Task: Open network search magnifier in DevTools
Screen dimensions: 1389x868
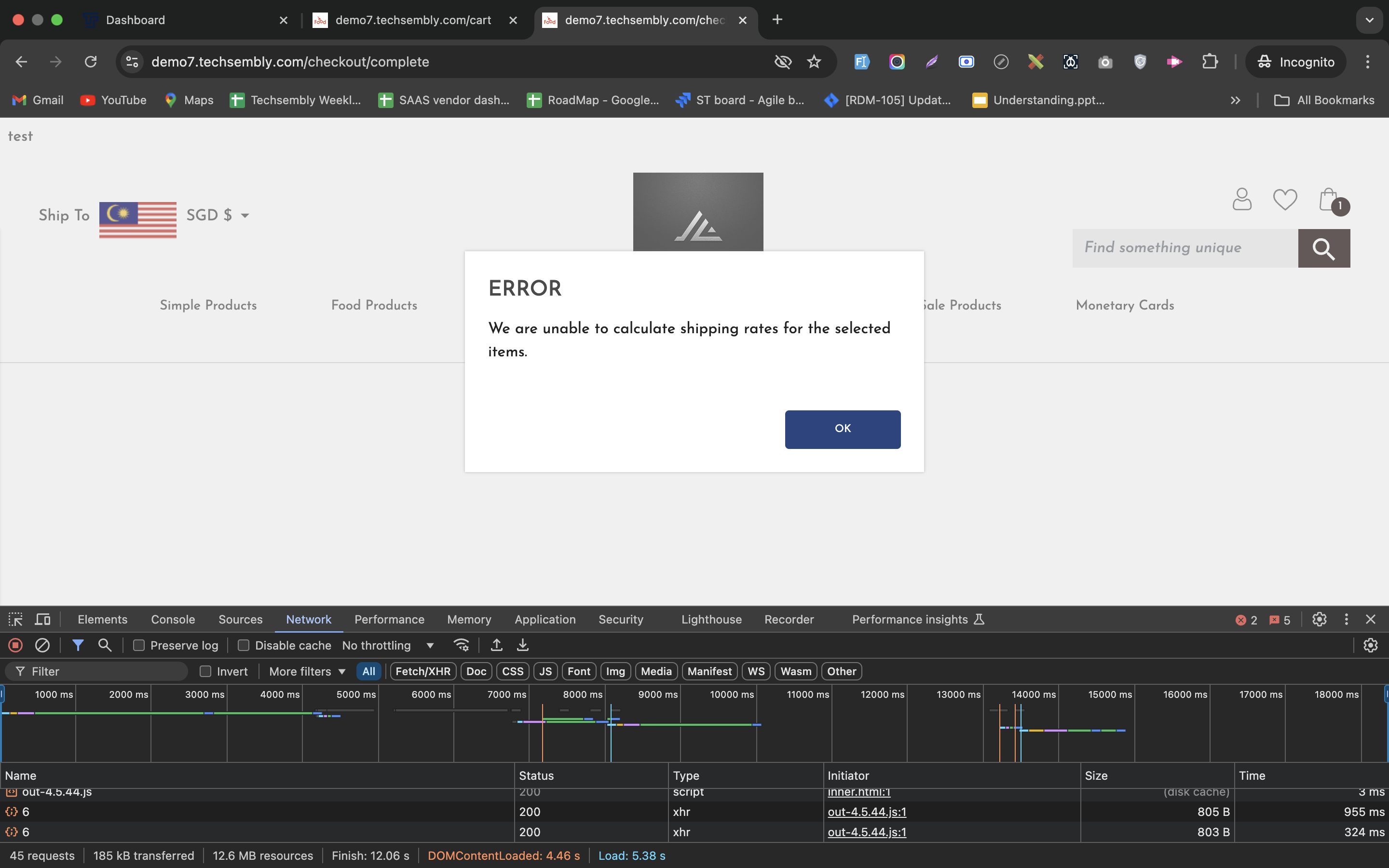Action: 105,645
